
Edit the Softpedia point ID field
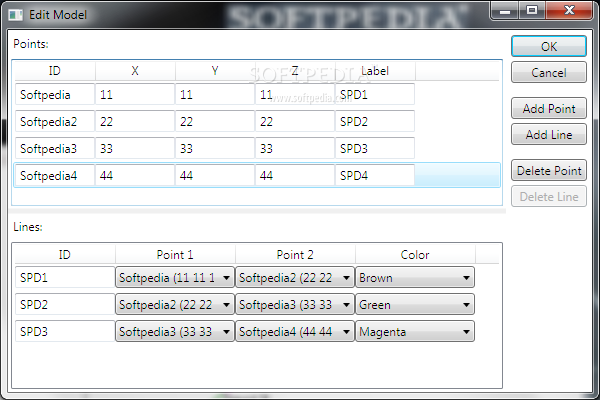[55, 94]
